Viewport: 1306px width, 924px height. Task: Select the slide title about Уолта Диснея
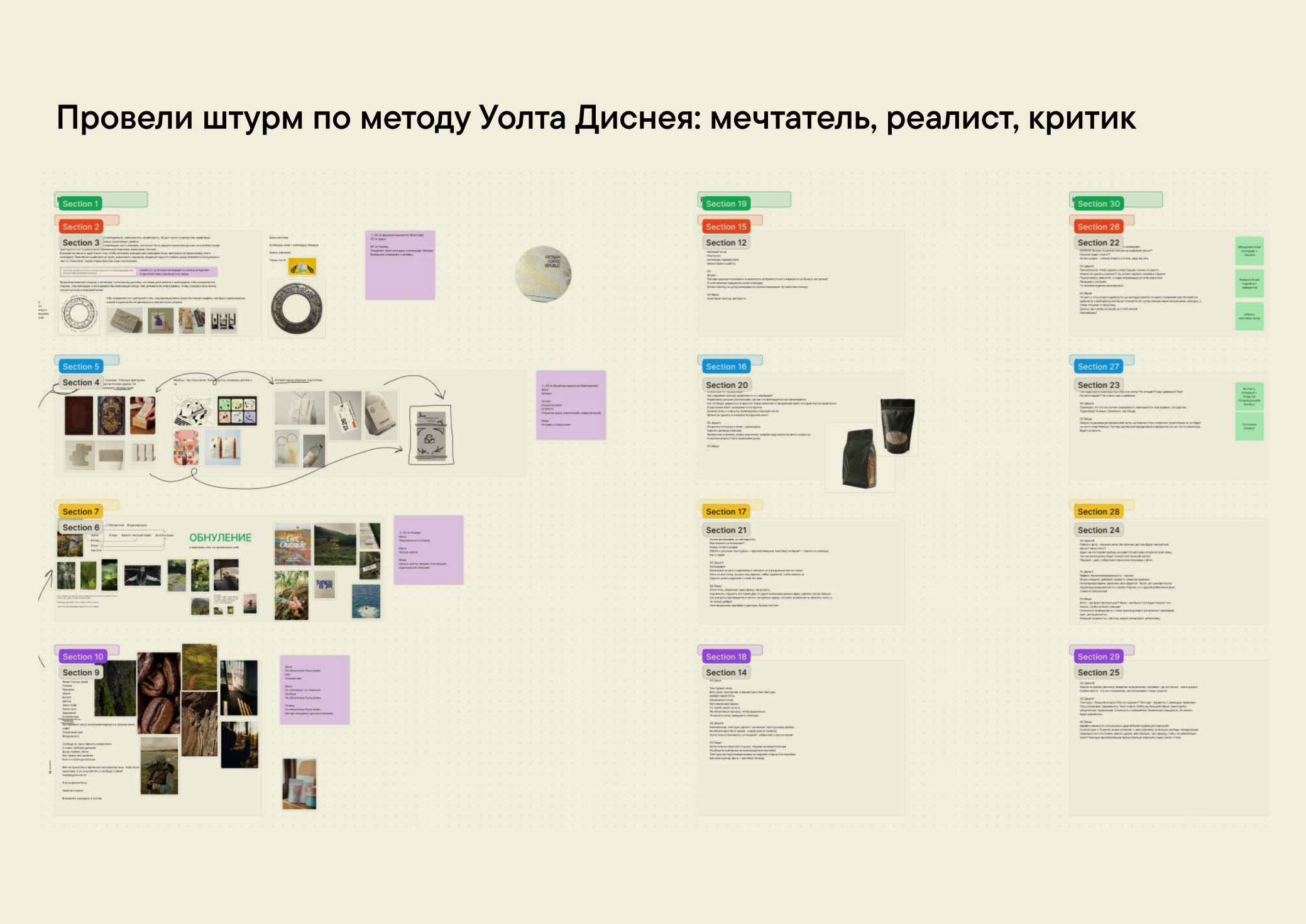596,118
